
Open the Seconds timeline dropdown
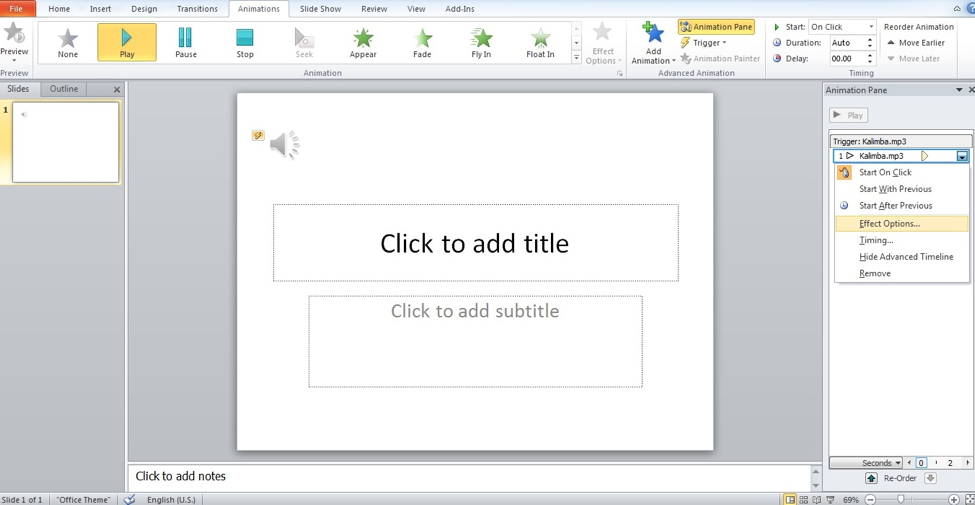[x=866, y=463]
